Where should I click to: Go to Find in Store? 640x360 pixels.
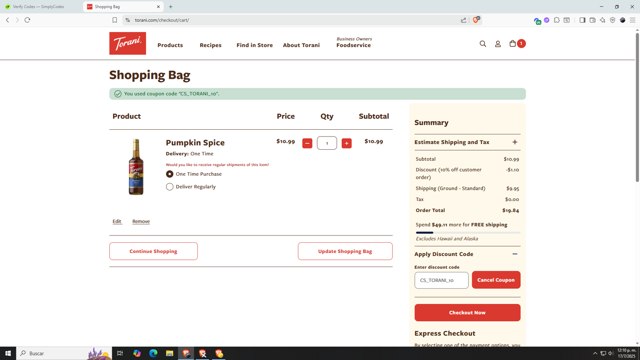[x=254, y=45]
